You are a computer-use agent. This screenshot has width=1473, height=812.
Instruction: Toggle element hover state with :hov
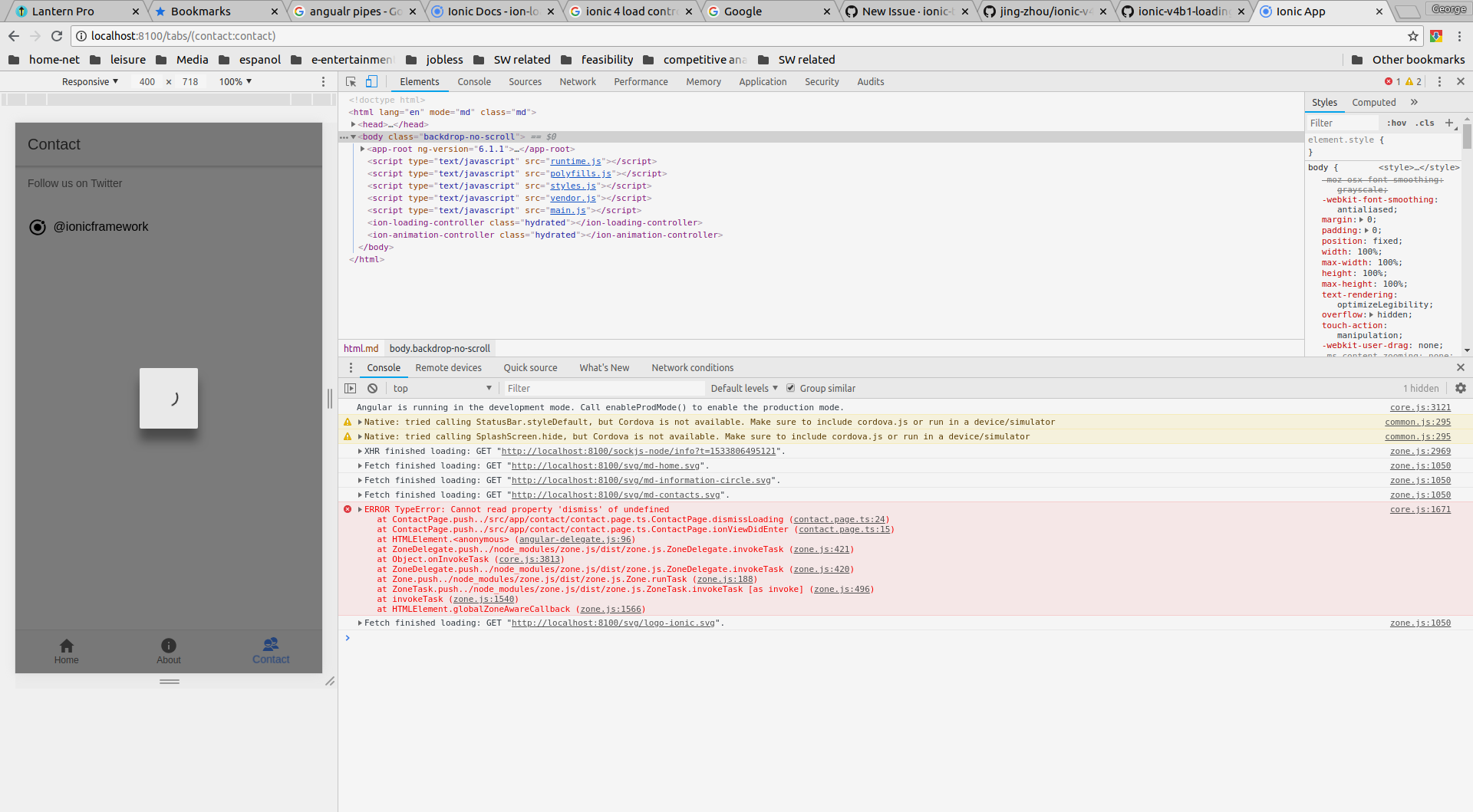click(1397, 123)
